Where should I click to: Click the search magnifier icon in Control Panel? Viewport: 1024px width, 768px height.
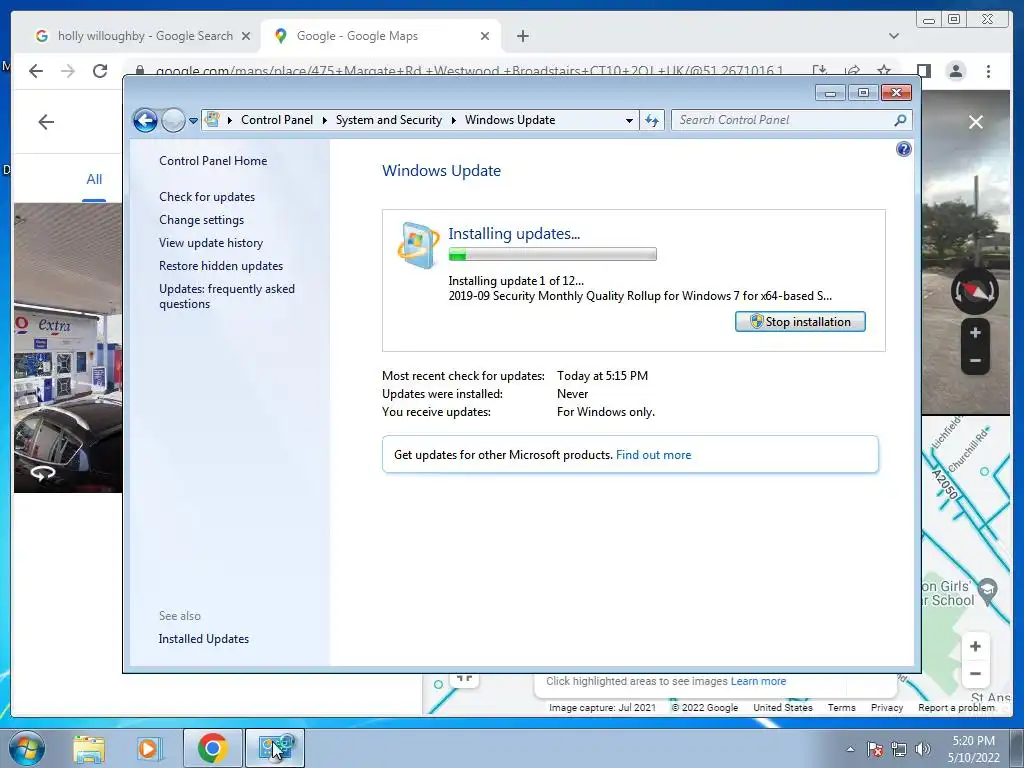[x=900, y=120]
